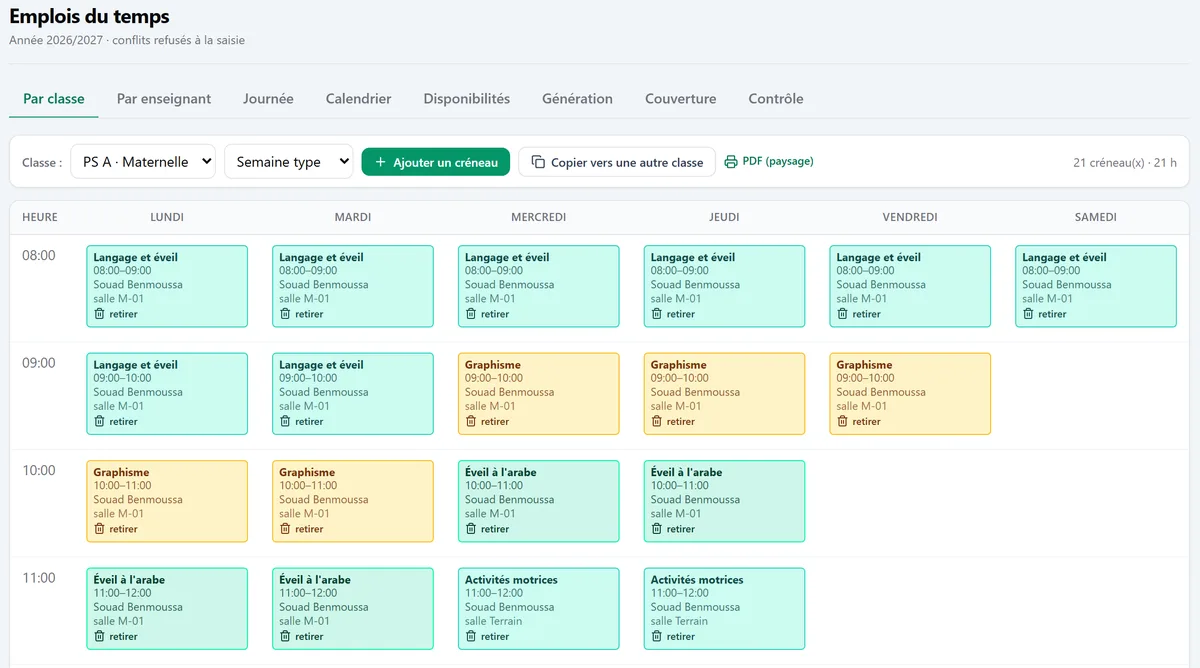
Task: Click the Ajouter un créneau button
Action: click(436, 162)
